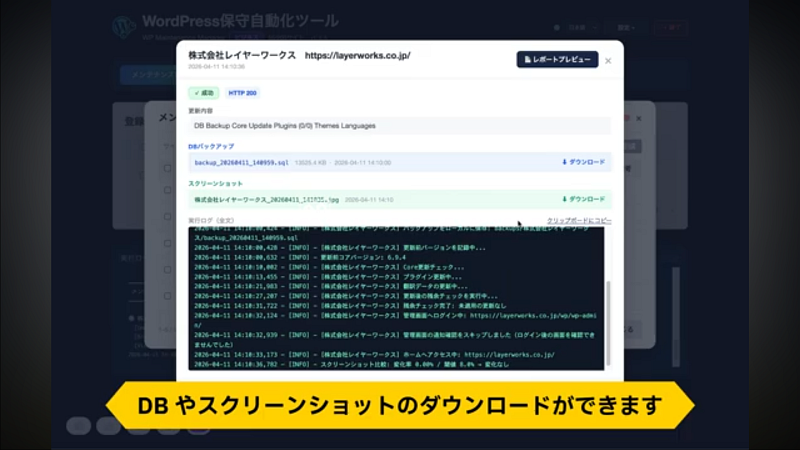Click the DBバックアップ section heading
800x450 pixels.
pyautogui.click(x=211, y=146)
